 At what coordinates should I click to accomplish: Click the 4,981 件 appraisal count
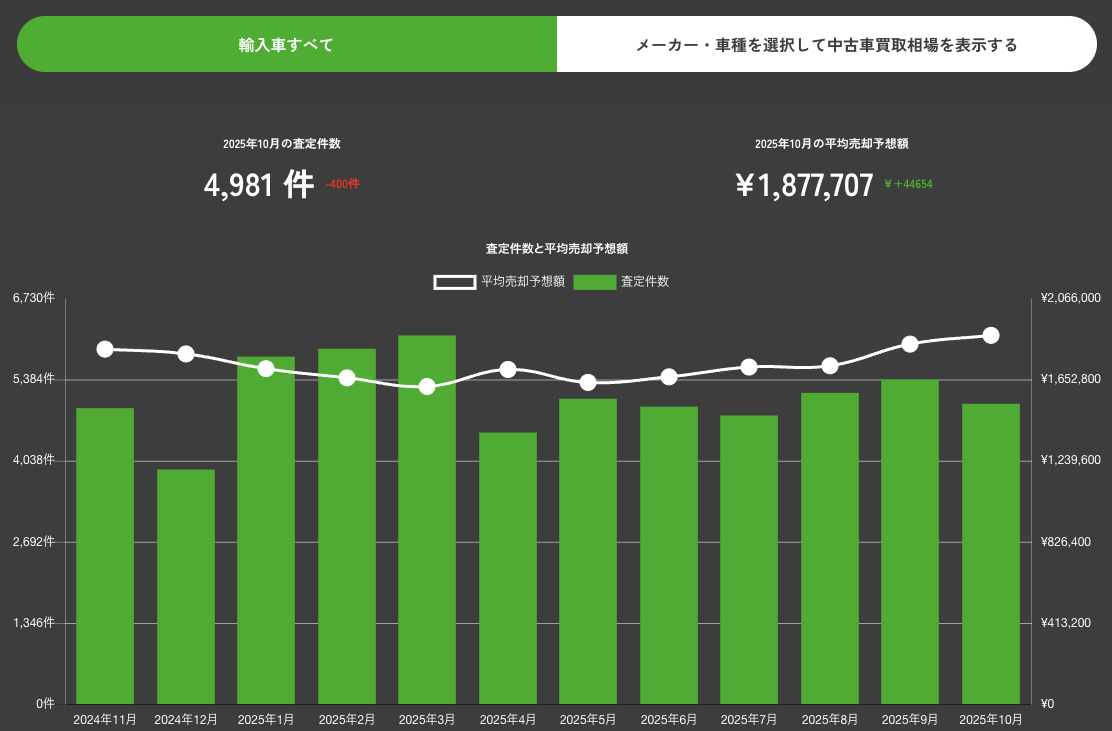tap(258, 185)
